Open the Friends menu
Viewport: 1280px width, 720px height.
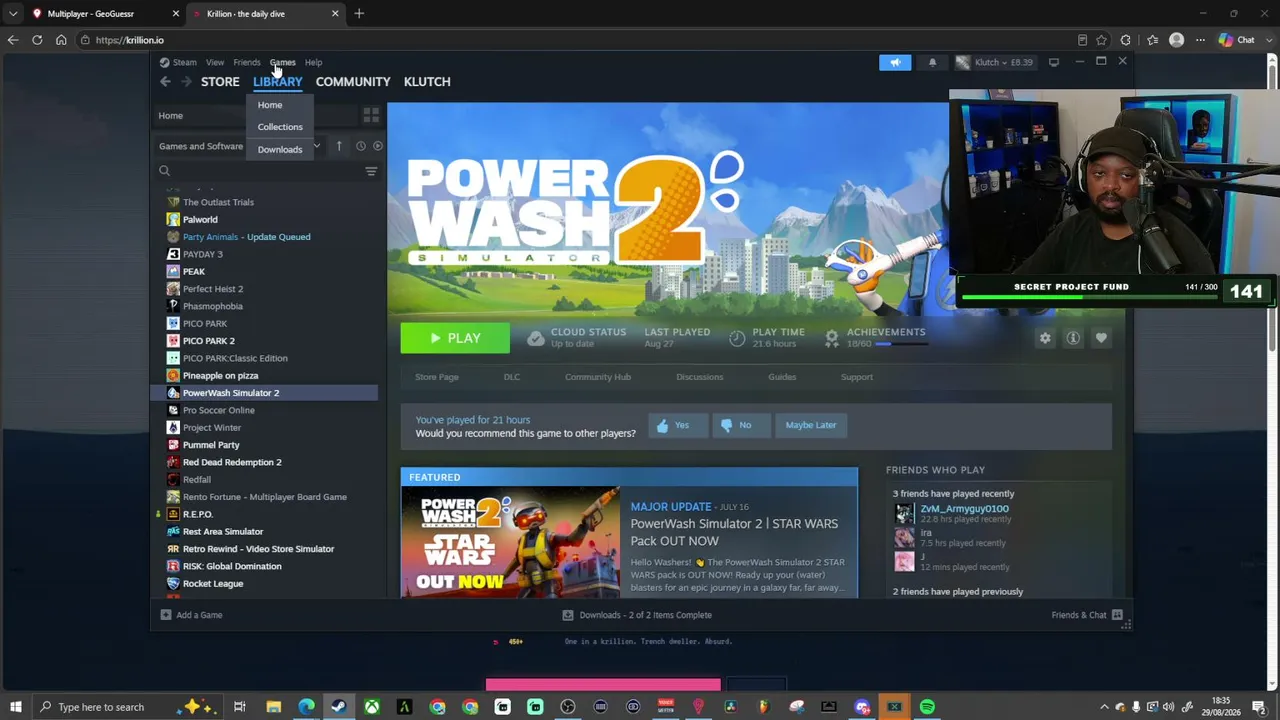(247, 62)
